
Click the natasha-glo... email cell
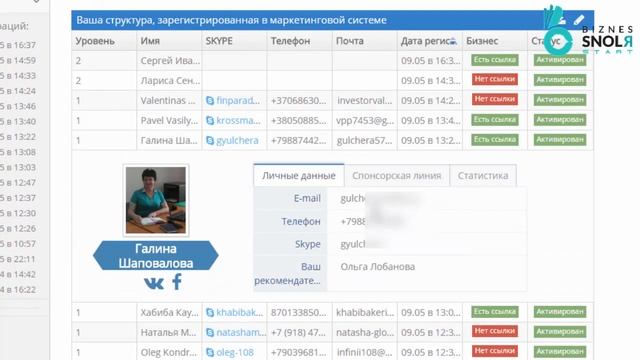click(x=364, y=333)
